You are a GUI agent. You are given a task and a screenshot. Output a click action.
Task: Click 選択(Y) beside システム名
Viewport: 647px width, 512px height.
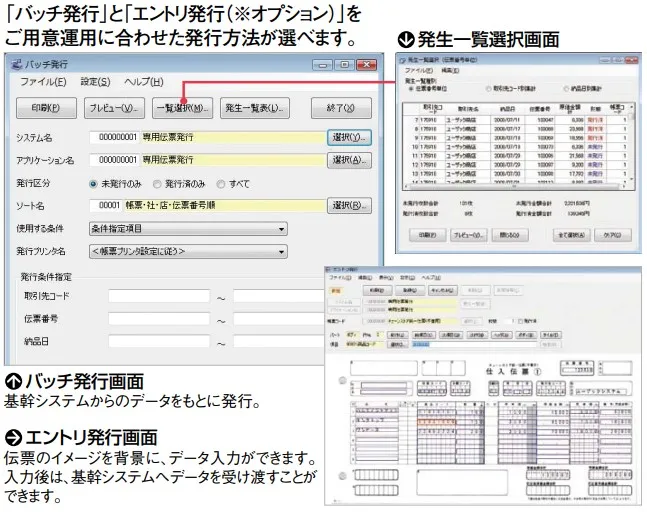(x=349, y=137)
